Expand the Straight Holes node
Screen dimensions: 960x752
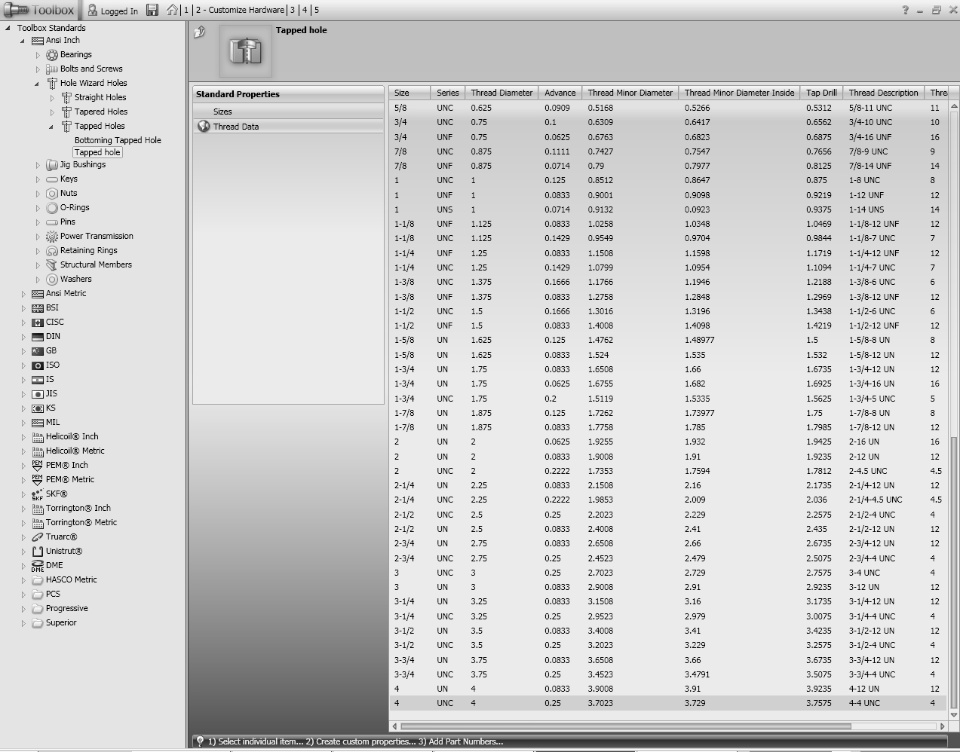[52, 97]
